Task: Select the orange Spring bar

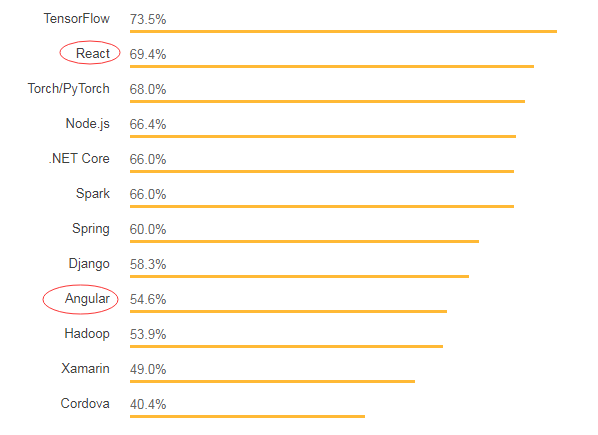Action: (304, 241)
